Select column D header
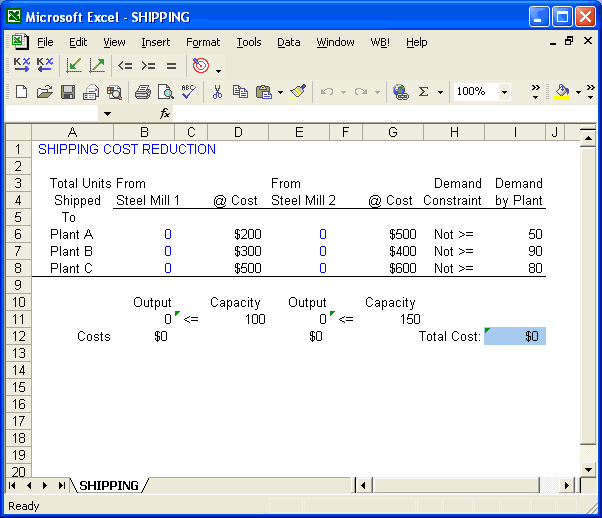This screenshot has height=518, width=602. tap(238, 132)
